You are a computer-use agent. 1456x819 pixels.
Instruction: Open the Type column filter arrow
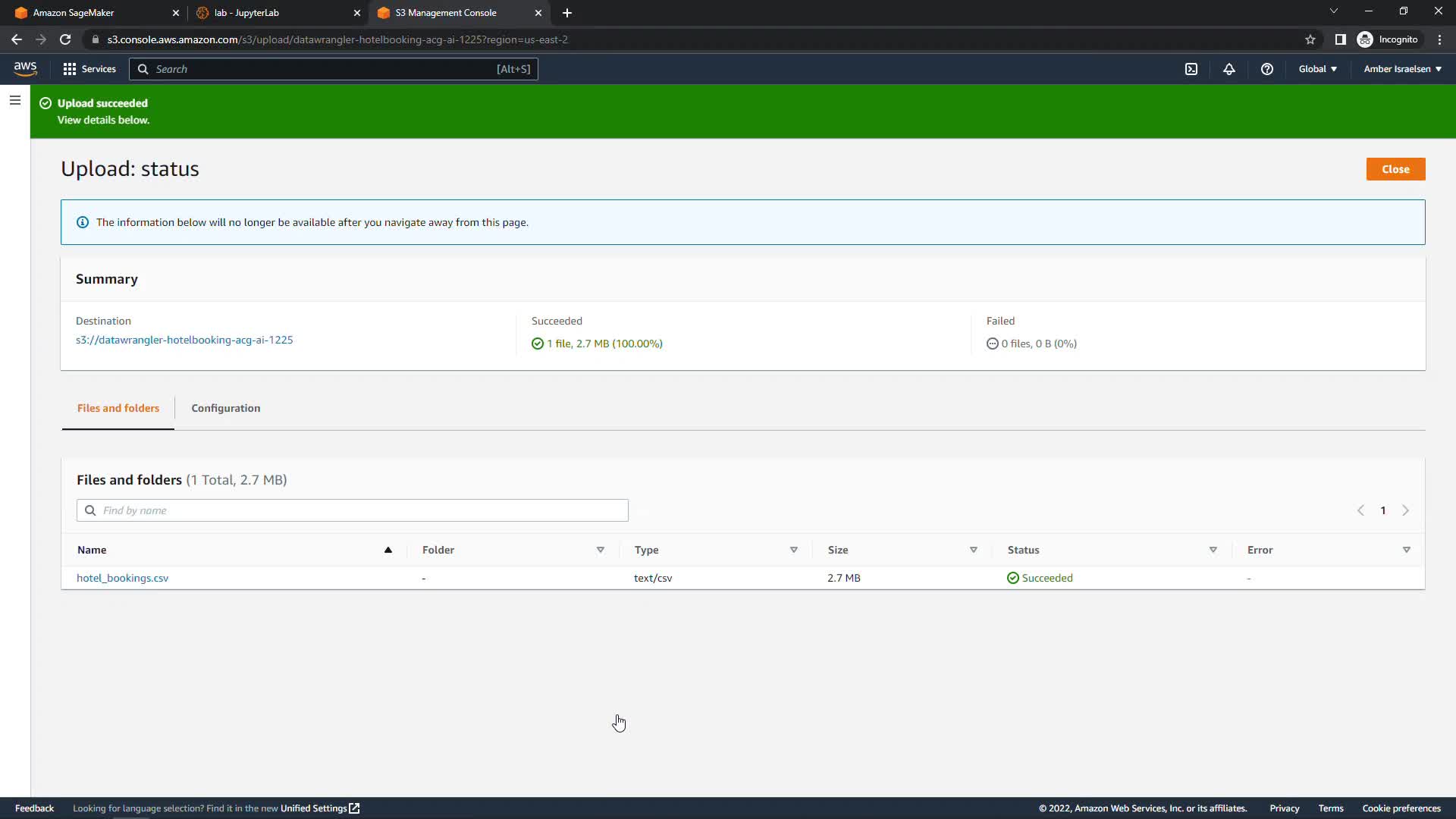point(793,550)
